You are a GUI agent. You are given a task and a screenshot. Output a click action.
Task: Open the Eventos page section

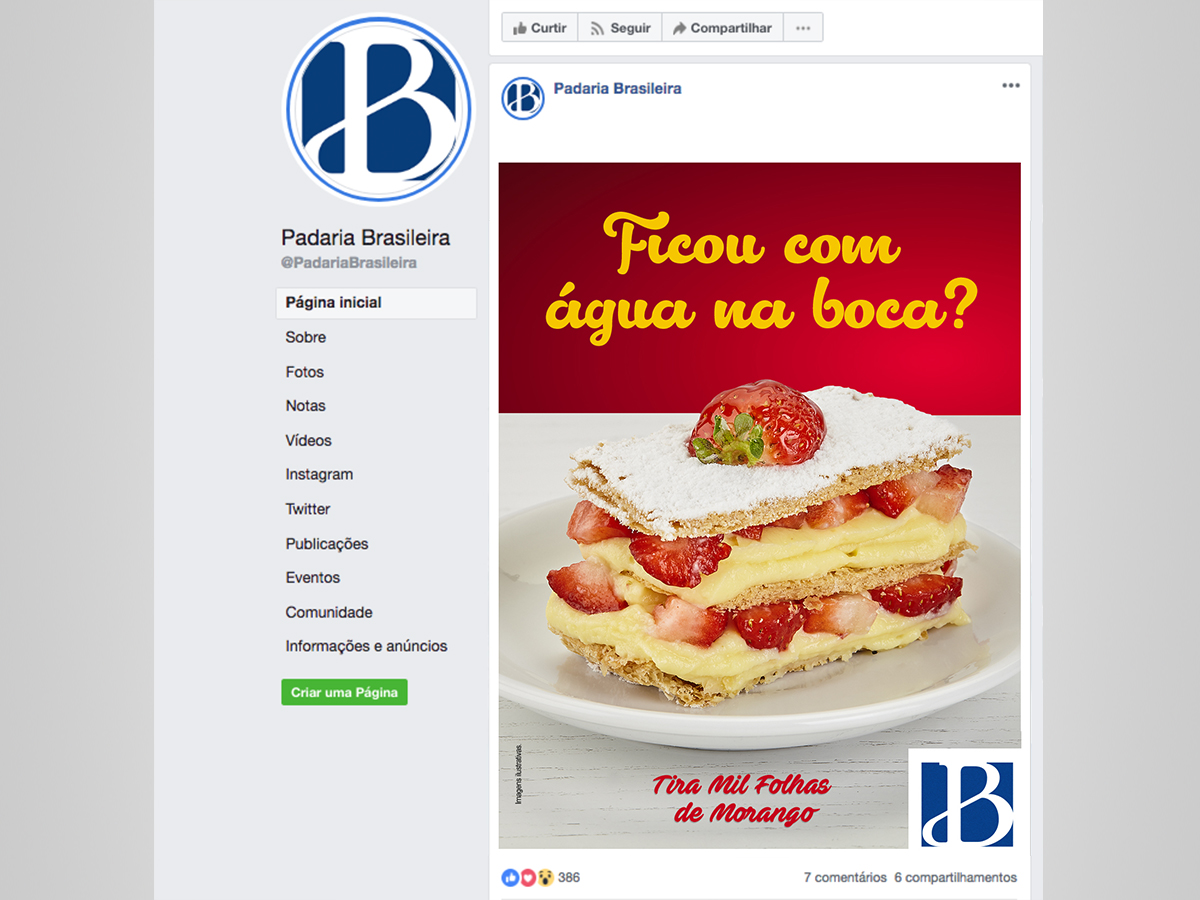(x=313, y=578)
